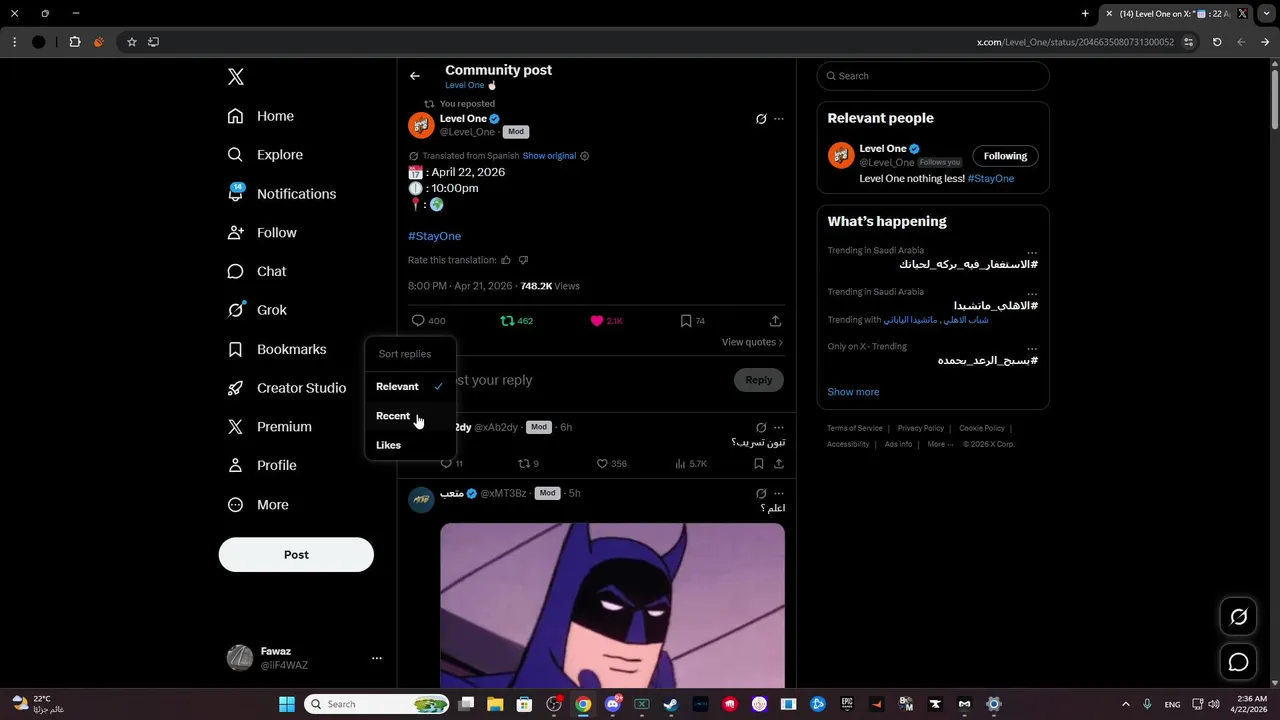Image resolution: width=1280 pixels, height=720 pixels.
Task: Open Steam from the taskbar
Action: 671,704
